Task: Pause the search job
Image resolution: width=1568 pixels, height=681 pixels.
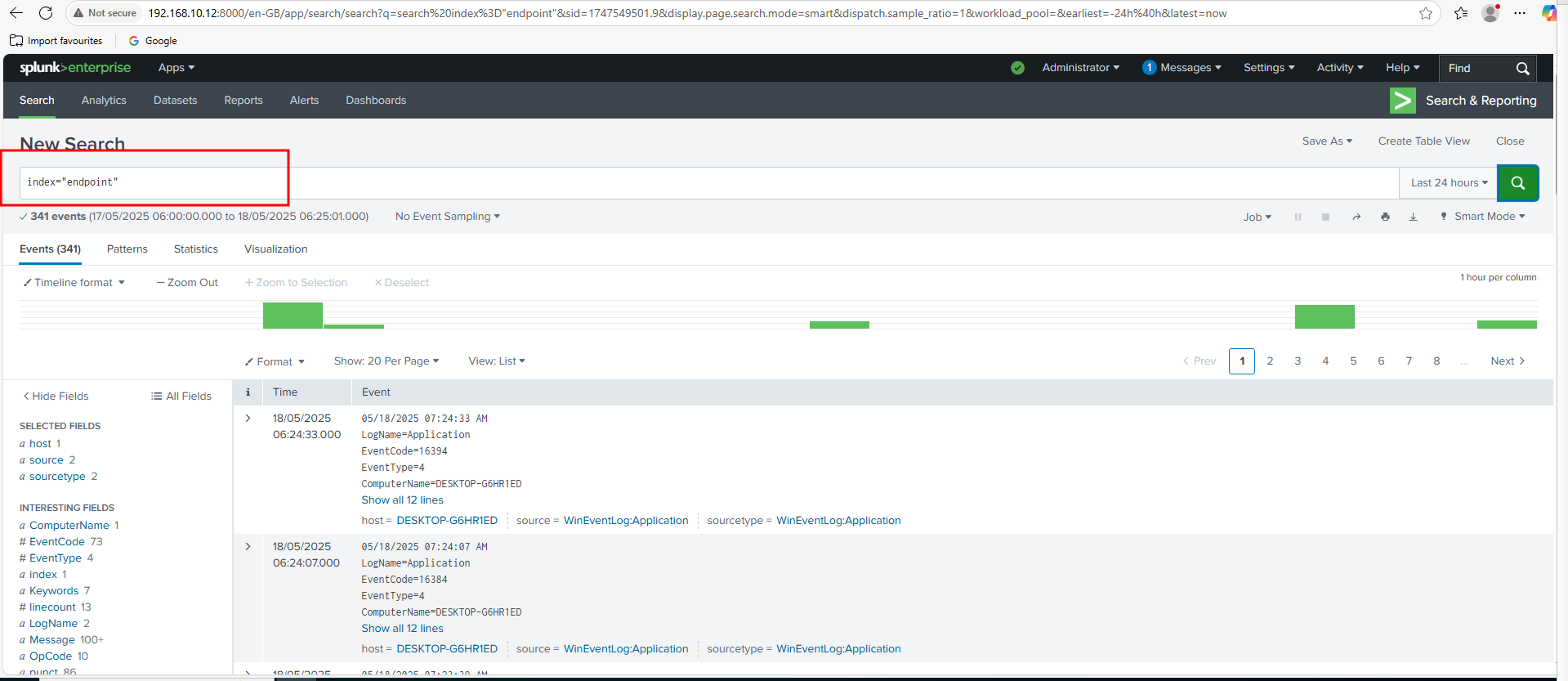Action: click(x=1298, y=217)
